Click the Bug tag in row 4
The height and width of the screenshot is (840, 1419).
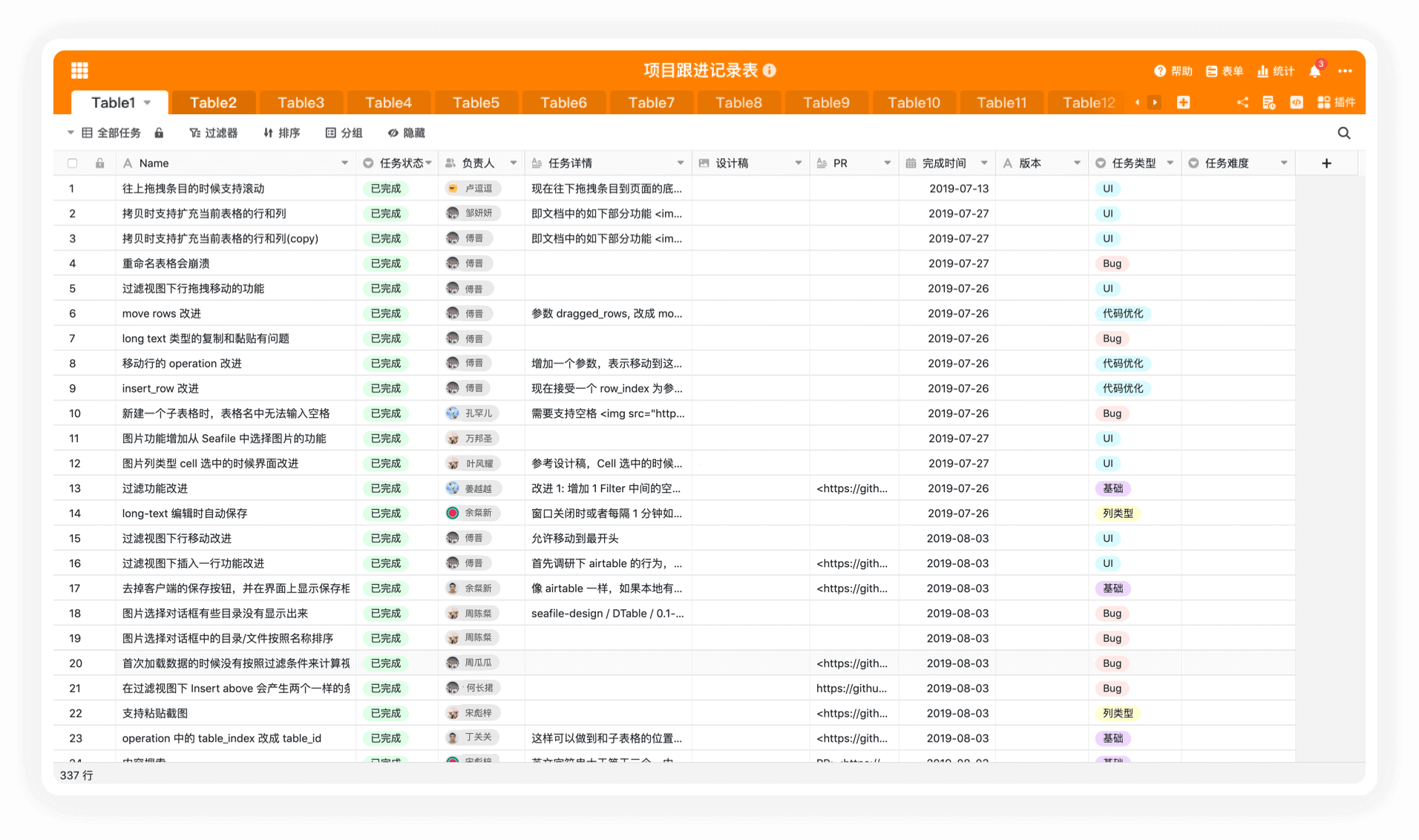[1112, 263]
